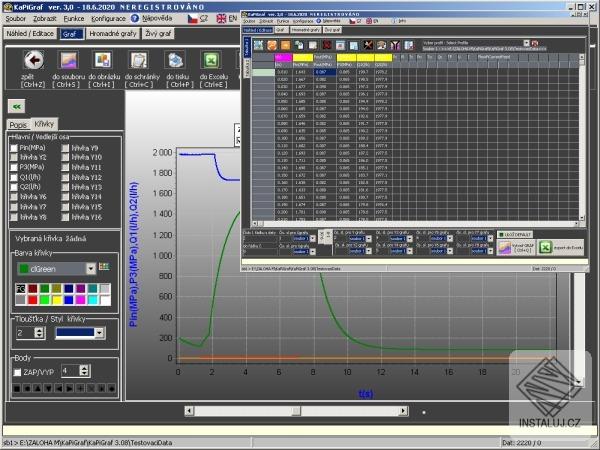Select the right-triangle point marker shape
The image size is (600, 450).
69,388
